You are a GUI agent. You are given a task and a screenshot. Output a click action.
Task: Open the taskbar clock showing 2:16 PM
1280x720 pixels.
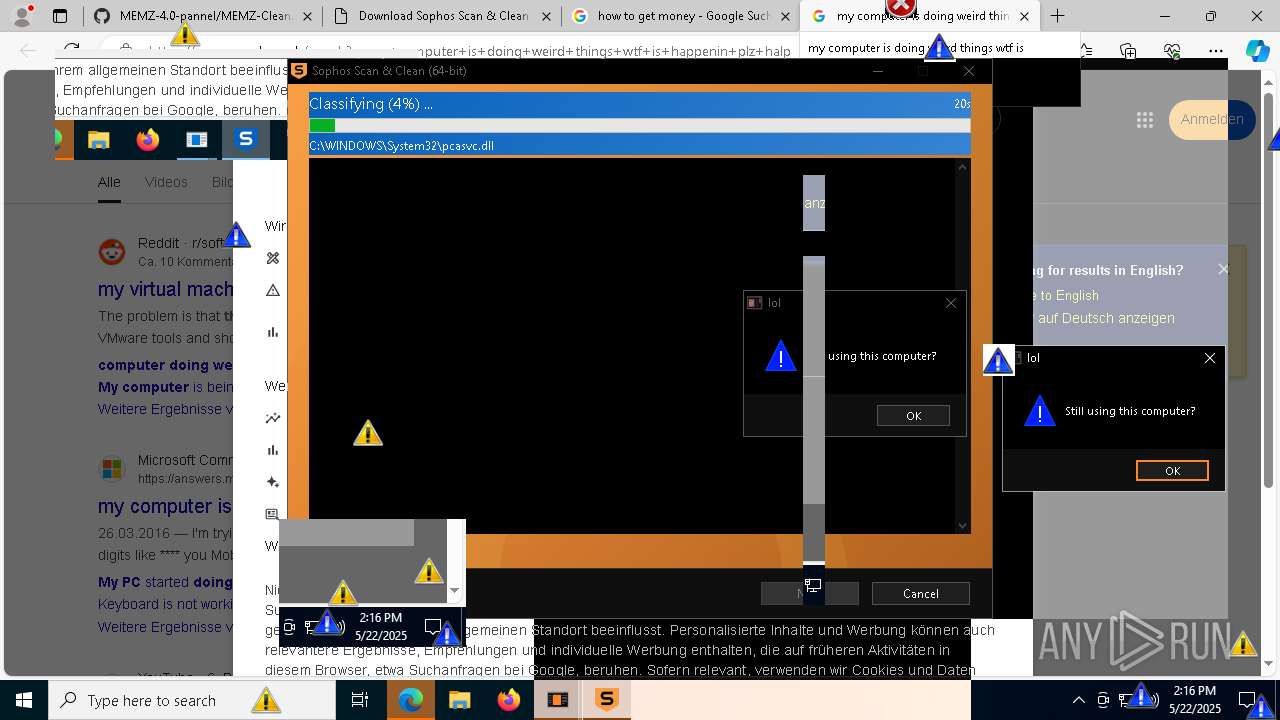coord(1195,699)
